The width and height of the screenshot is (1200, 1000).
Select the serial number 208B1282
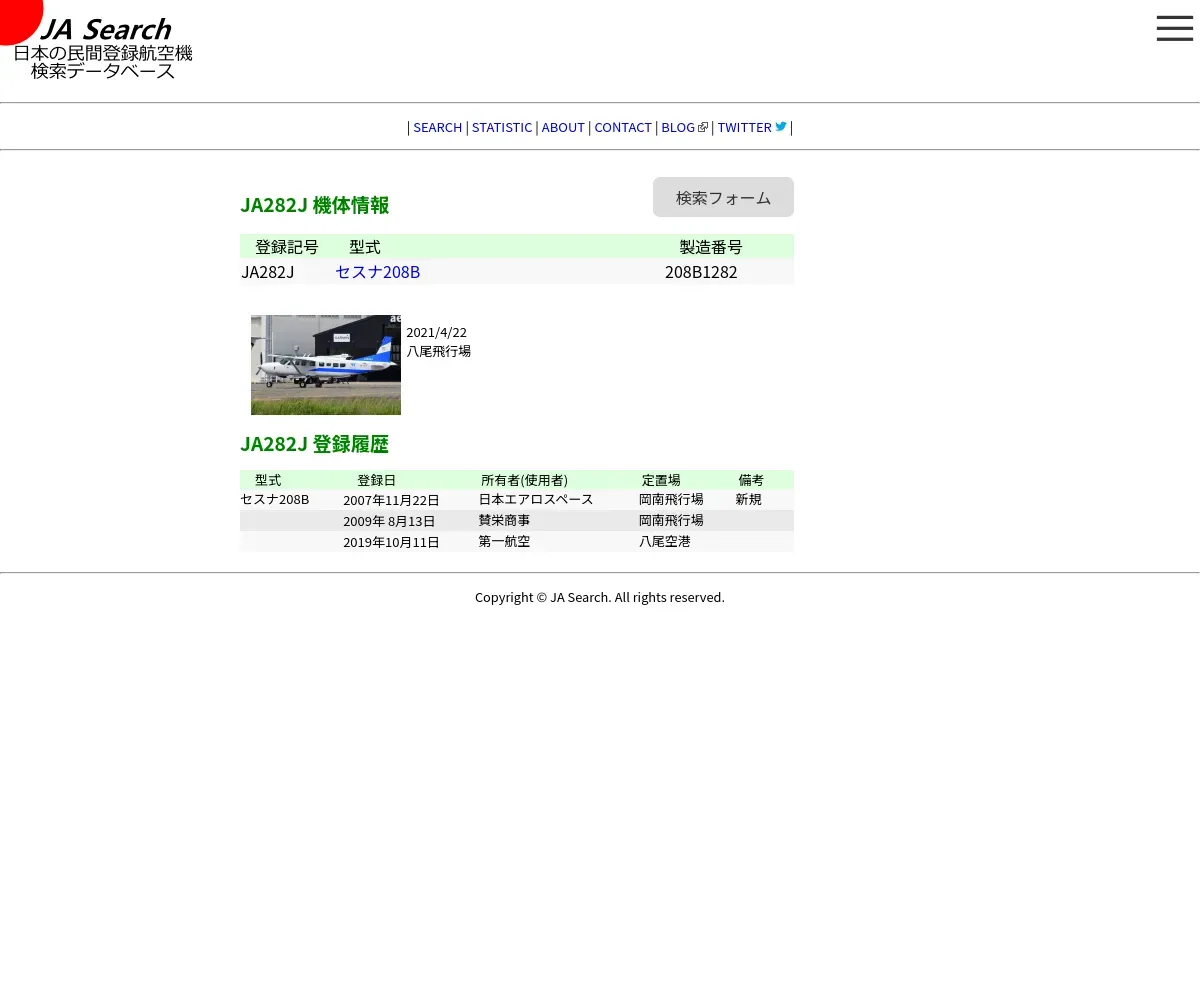click(701, 272)
